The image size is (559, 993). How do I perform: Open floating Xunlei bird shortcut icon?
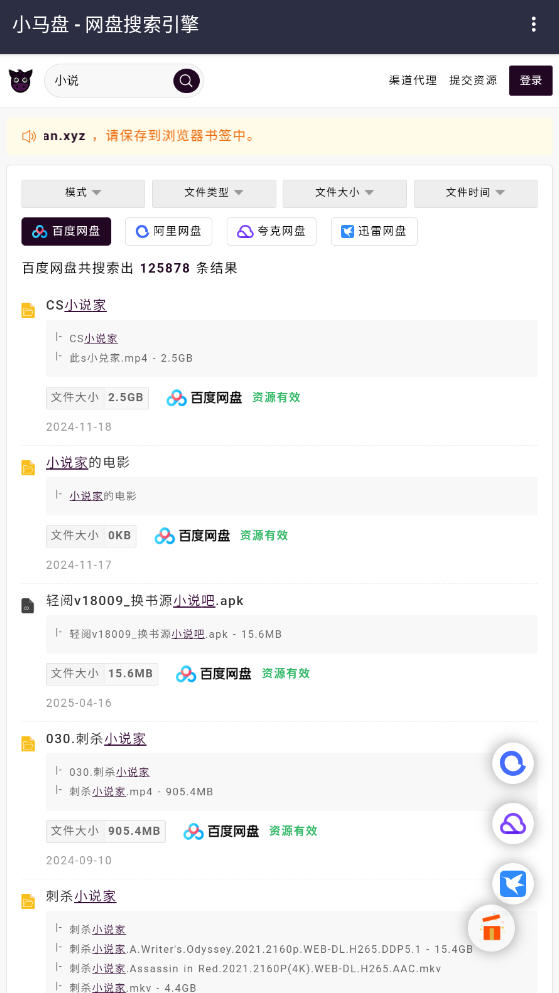coord(513,883)
